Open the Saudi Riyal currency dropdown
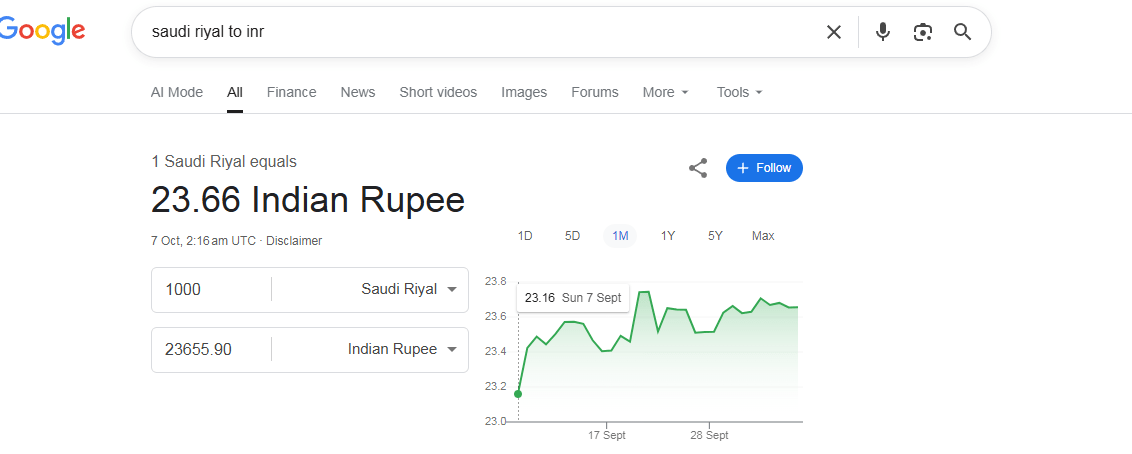 pos(409,290)
